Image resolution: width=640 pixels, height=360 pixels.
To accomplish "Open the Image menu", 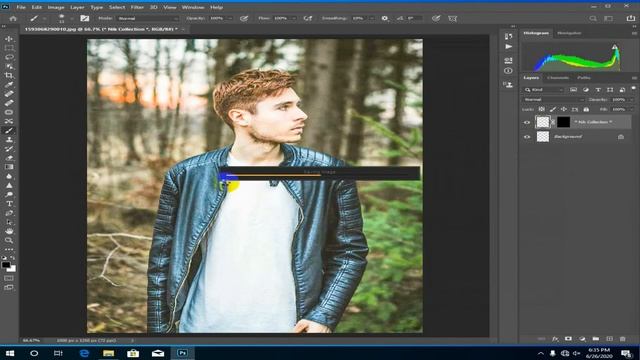I will [56, 7].
